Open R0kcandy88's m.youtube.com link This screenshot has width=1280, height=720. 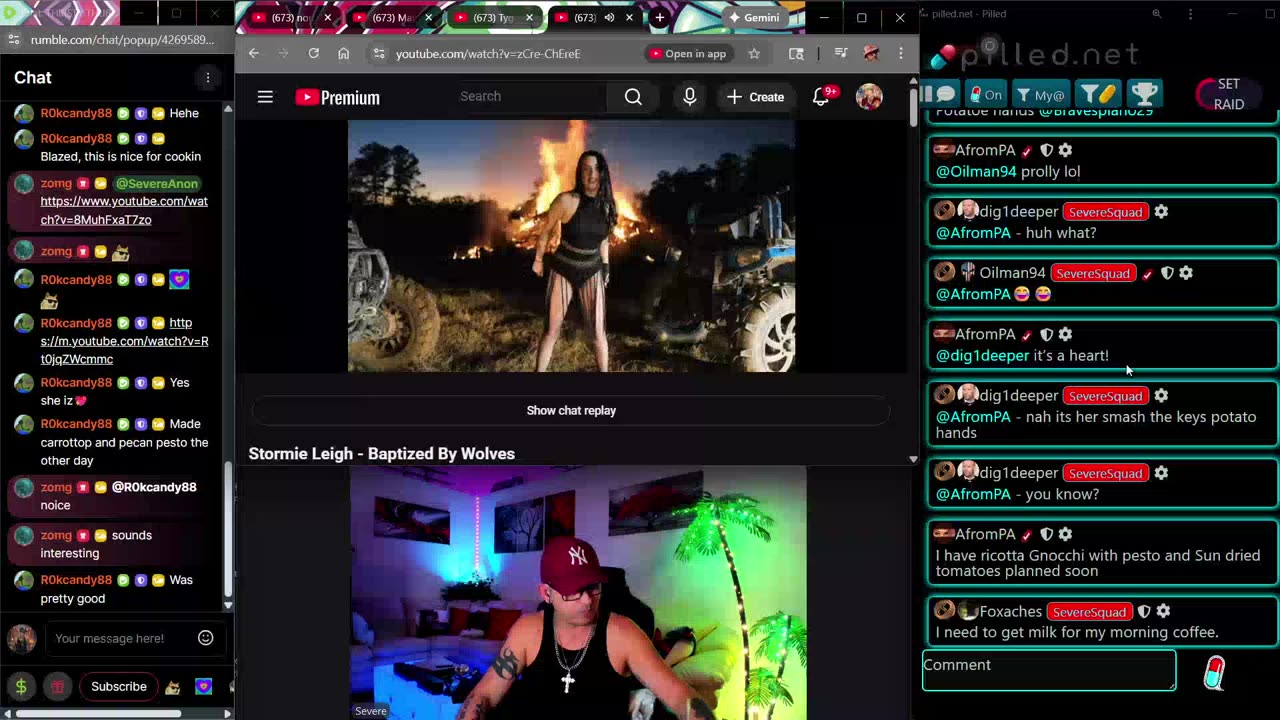click(124, 341)
